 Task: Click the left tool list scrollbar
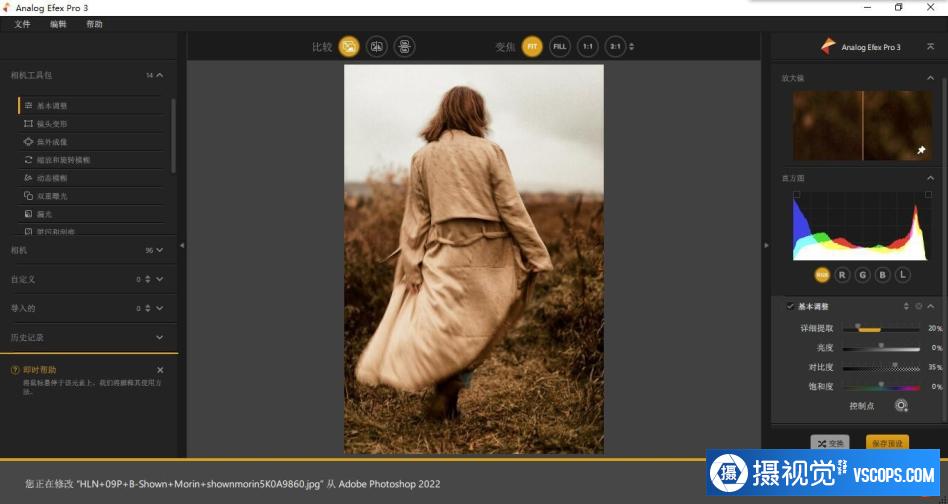pyautogui.click(x=173, y=135)
